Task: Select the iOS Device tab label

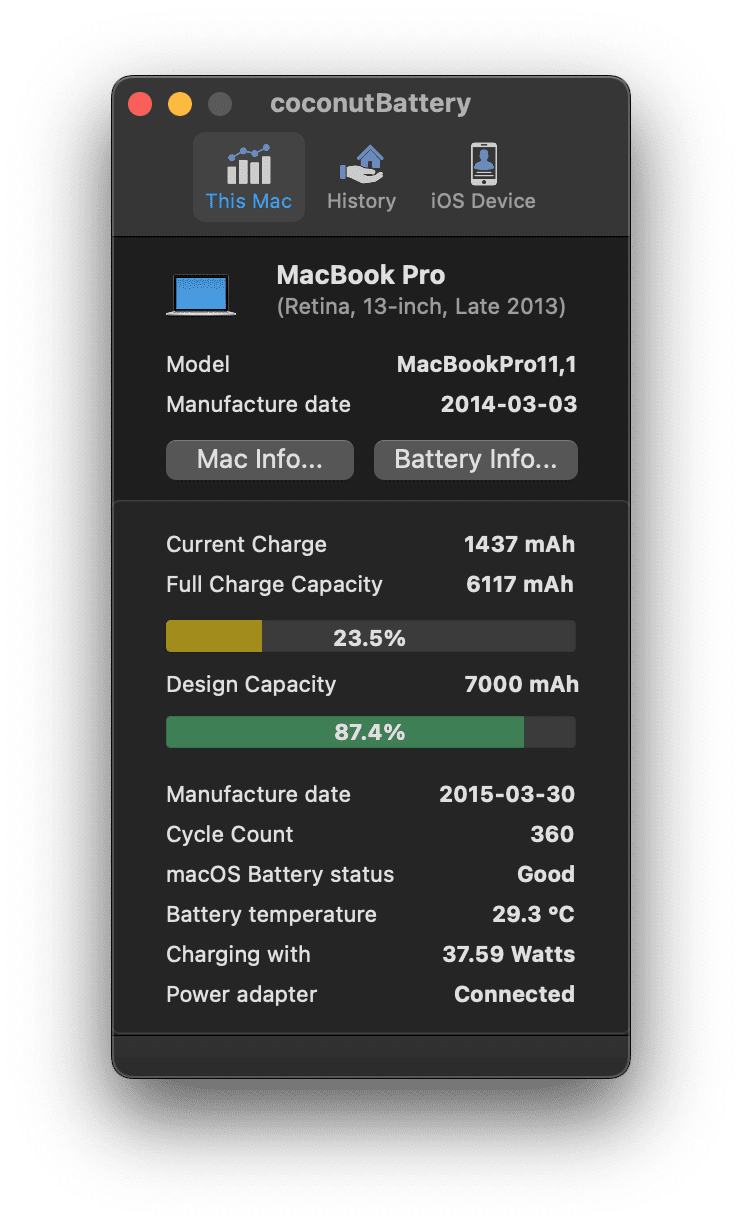Action: coord(483,201)
